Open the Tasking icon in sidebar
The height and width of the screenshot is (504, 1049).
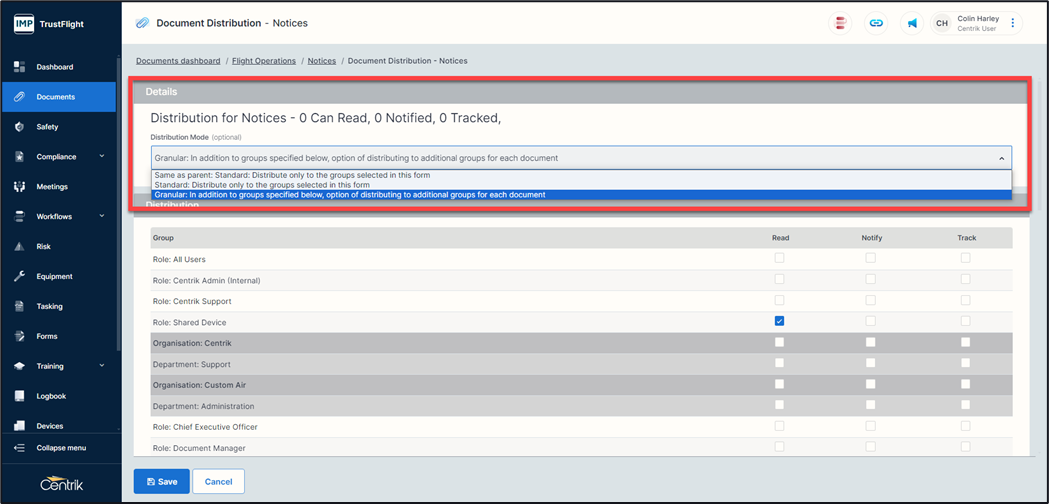pos(19,307)
